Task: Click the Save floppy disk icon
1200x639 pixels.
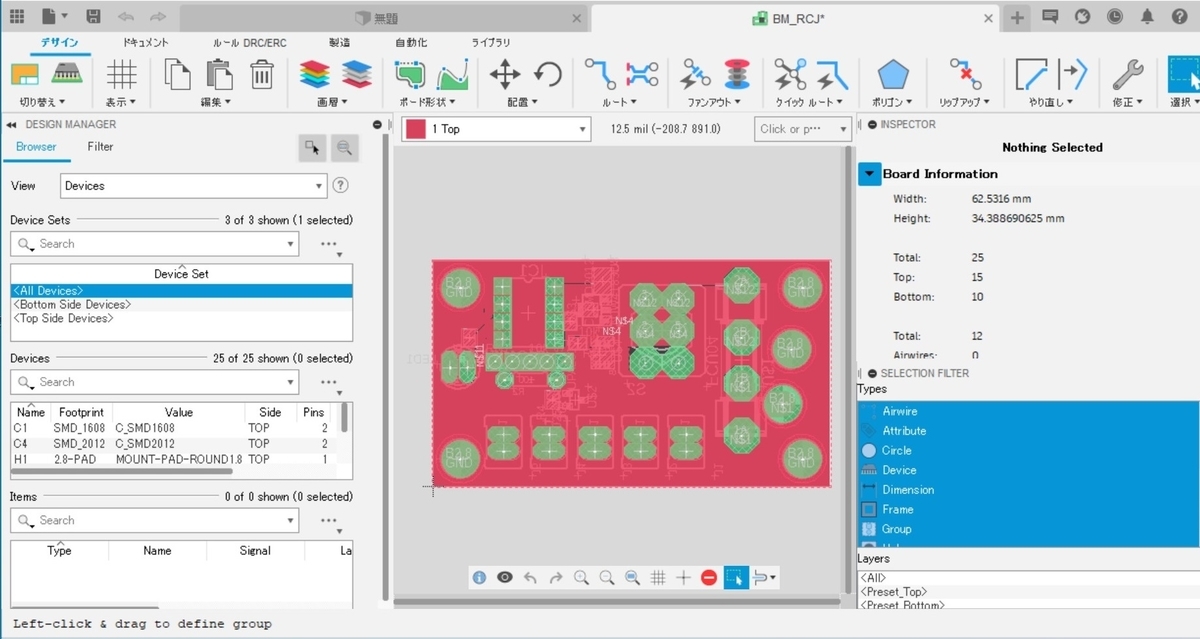Action: [x=93, y=17]
